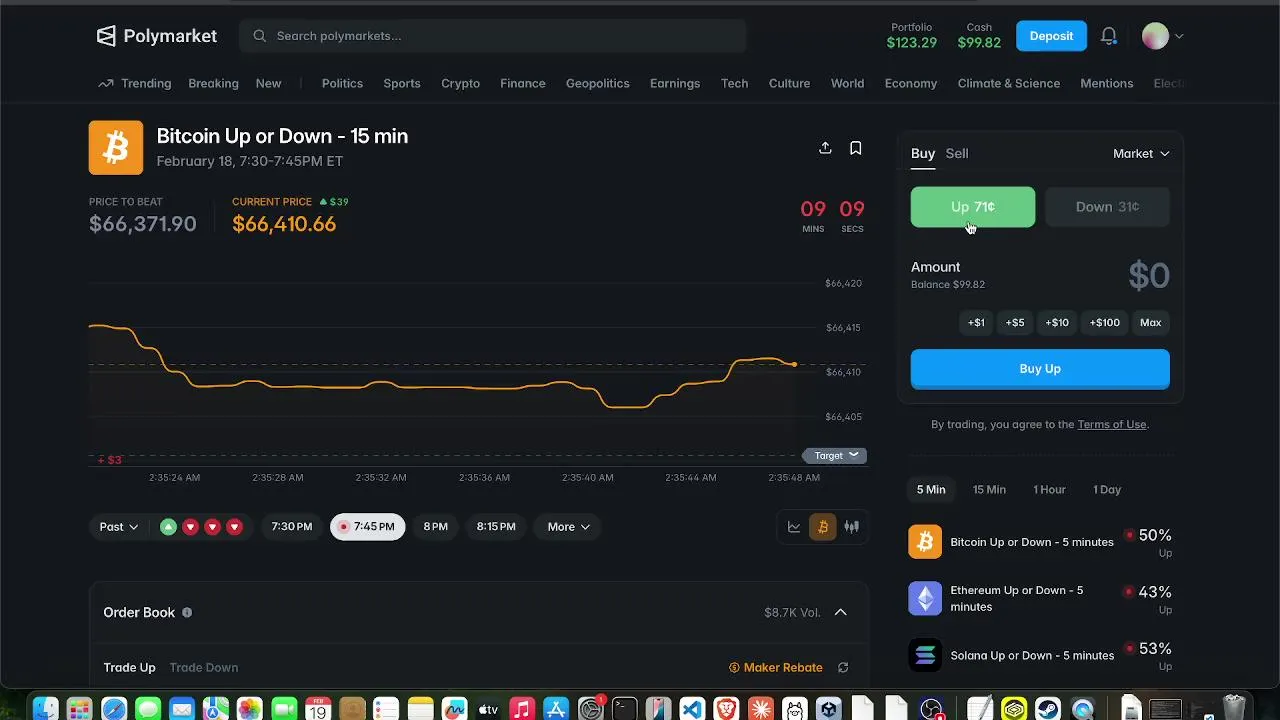Open the Market order type dropdown
Viewport: 1280px width, 720px height.
[x=1141, y=153]
